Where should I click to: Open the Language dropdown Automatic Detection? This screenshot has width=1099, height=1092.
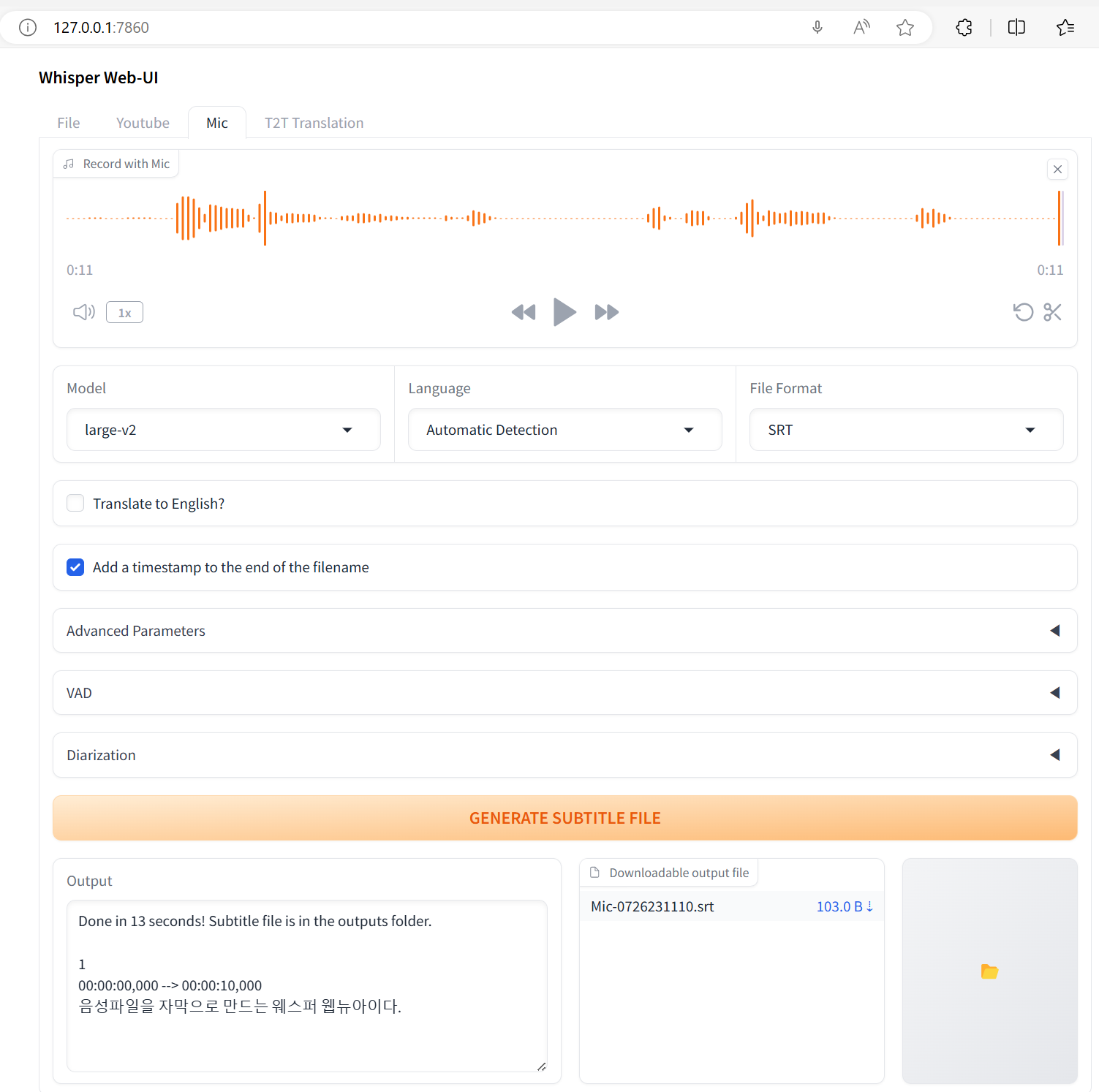564,430
